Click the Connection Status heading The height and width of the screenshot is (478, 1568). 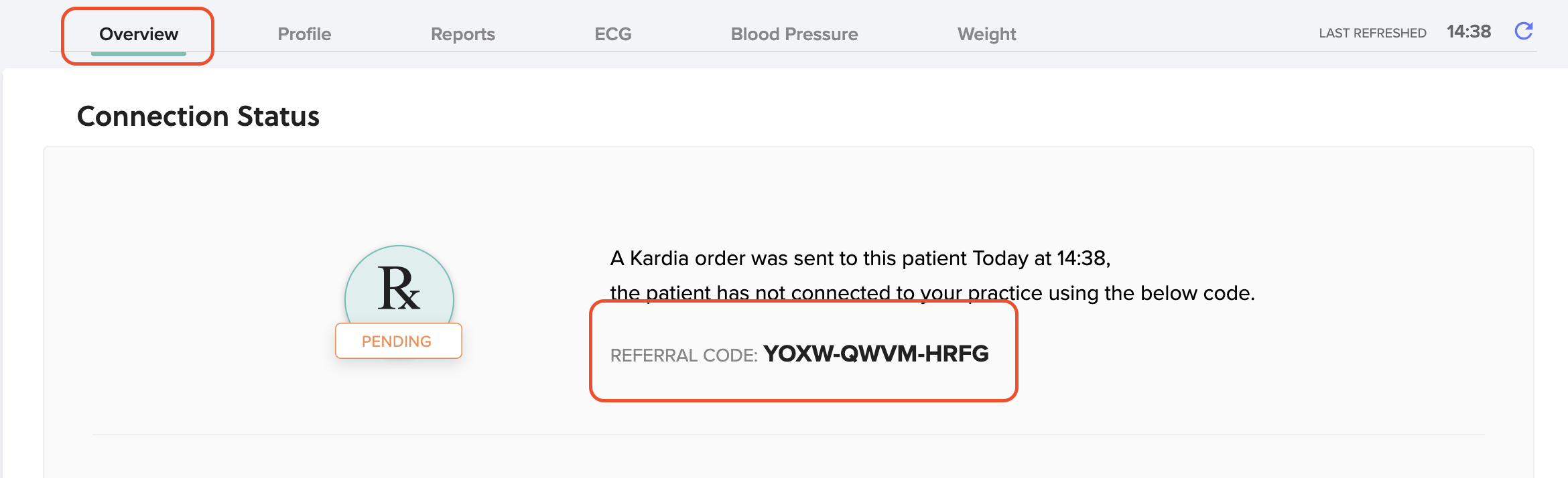coord(198,116)
